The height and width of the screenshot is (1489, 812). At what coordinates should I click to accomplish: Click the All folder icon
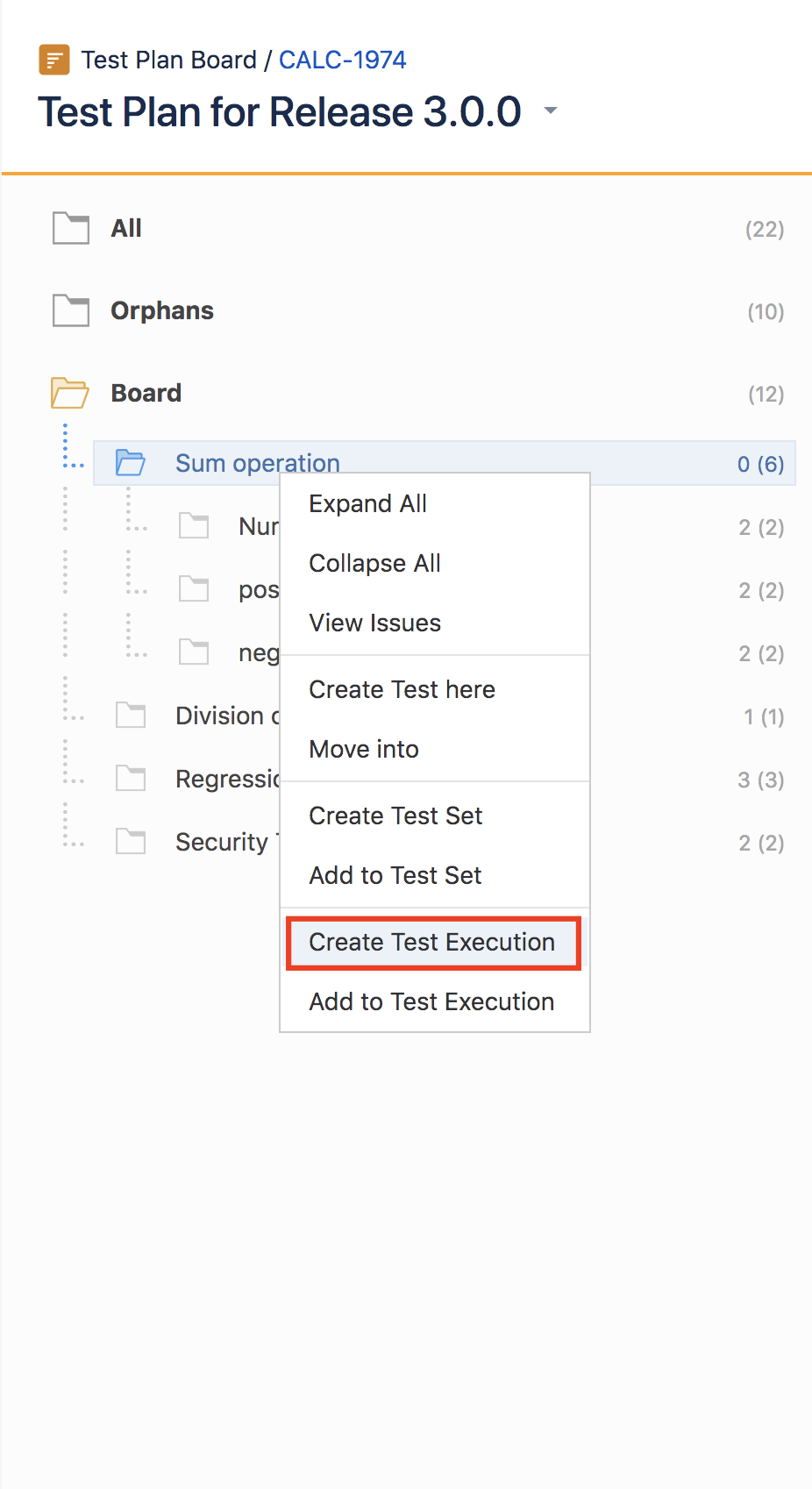click(x=71, y=228)
